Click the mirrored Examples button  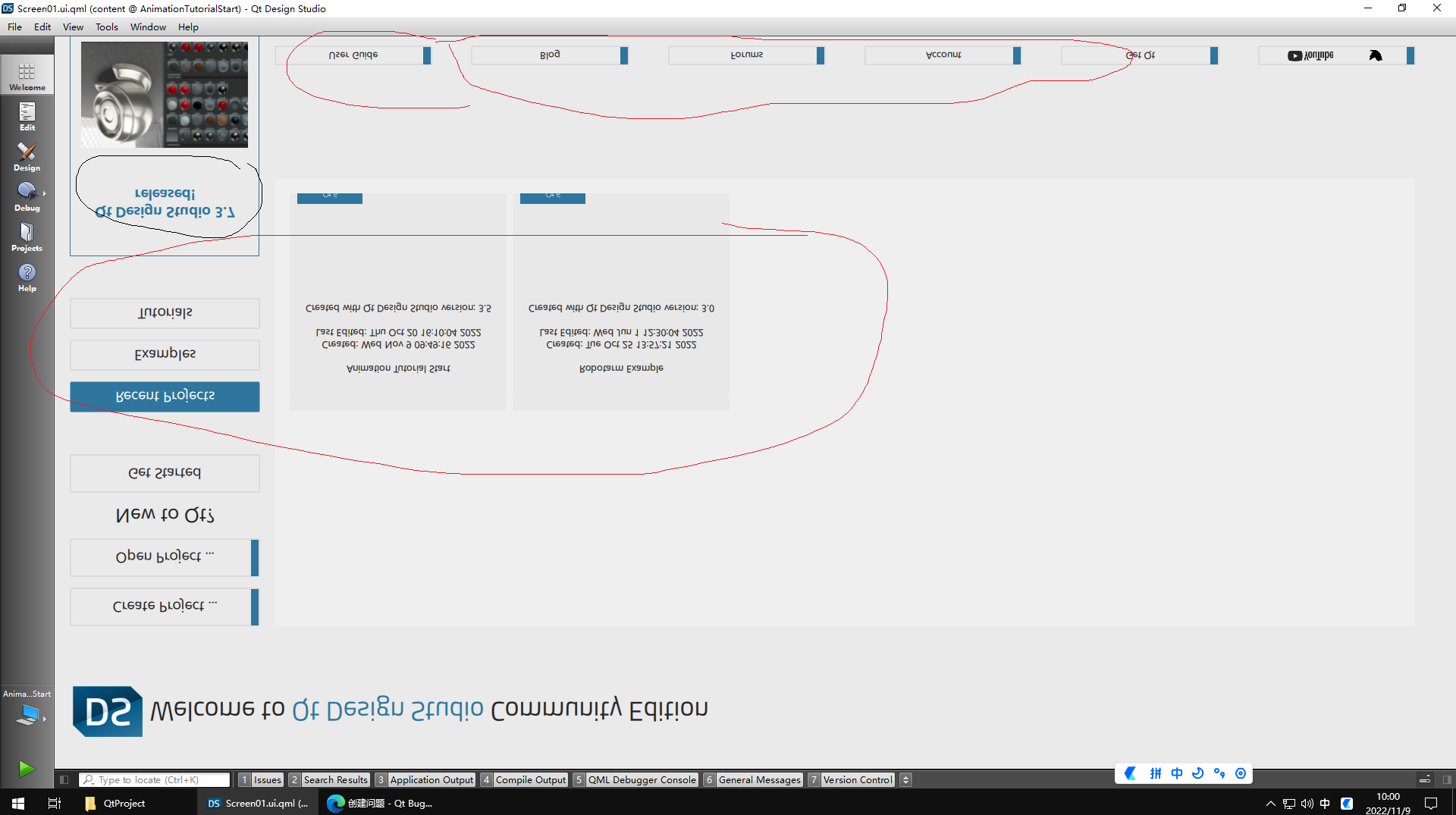point(165,355)
